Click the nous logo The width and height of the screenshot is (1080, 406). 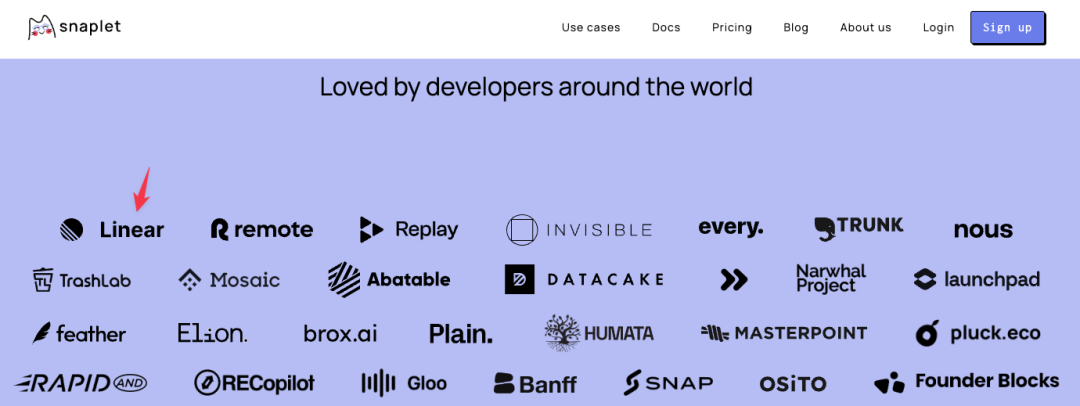click(983, 230)
